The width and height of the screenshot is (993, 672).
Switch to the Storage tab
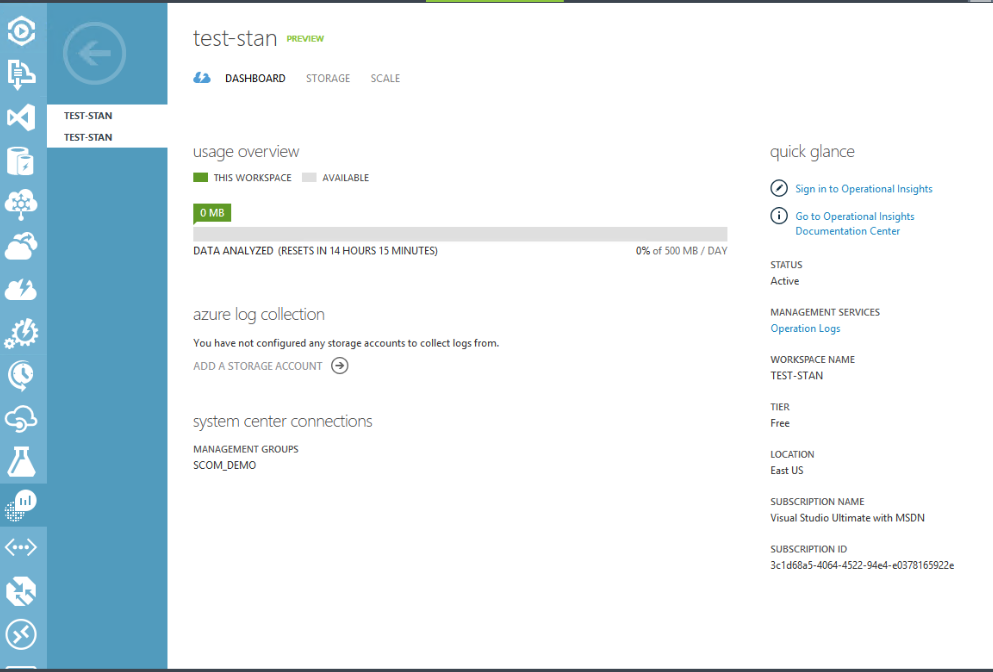coord(328,78)
